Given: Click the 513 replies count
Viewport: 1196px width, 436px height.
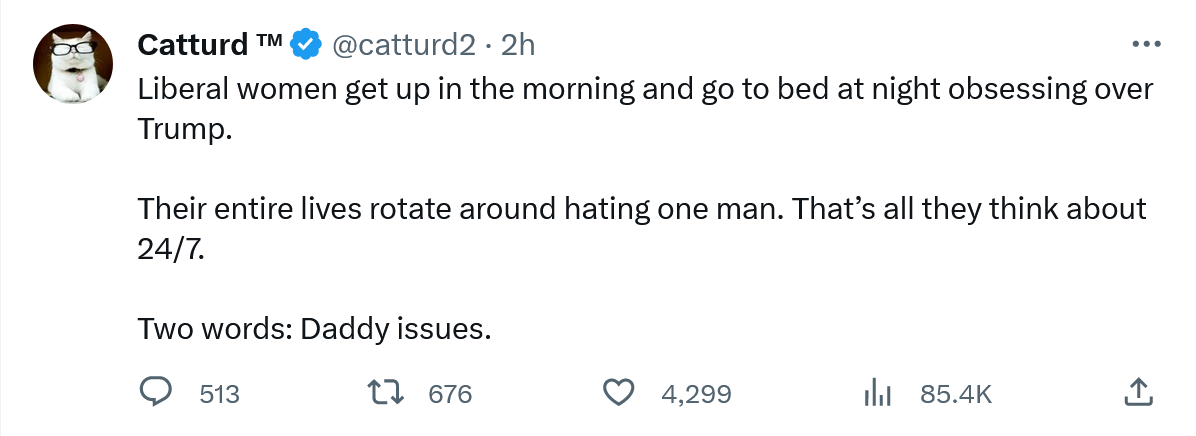Looking at the screenshot, I should click(220, 395).
